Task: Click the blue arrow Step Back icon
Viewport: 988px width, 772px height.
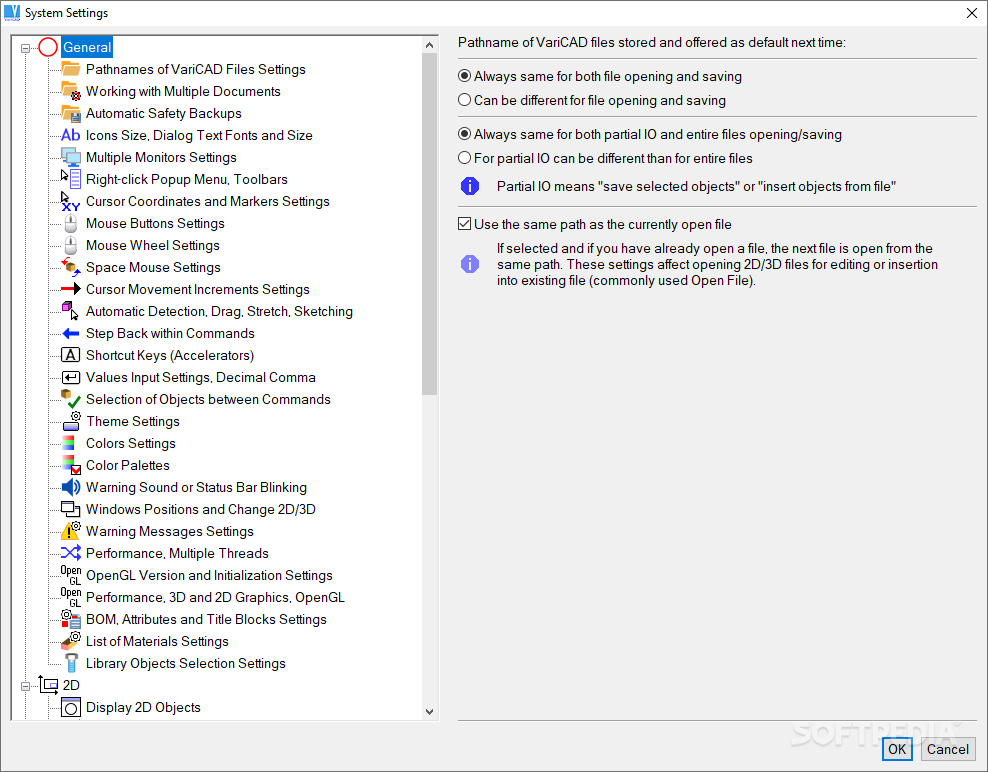Action: 71,333
